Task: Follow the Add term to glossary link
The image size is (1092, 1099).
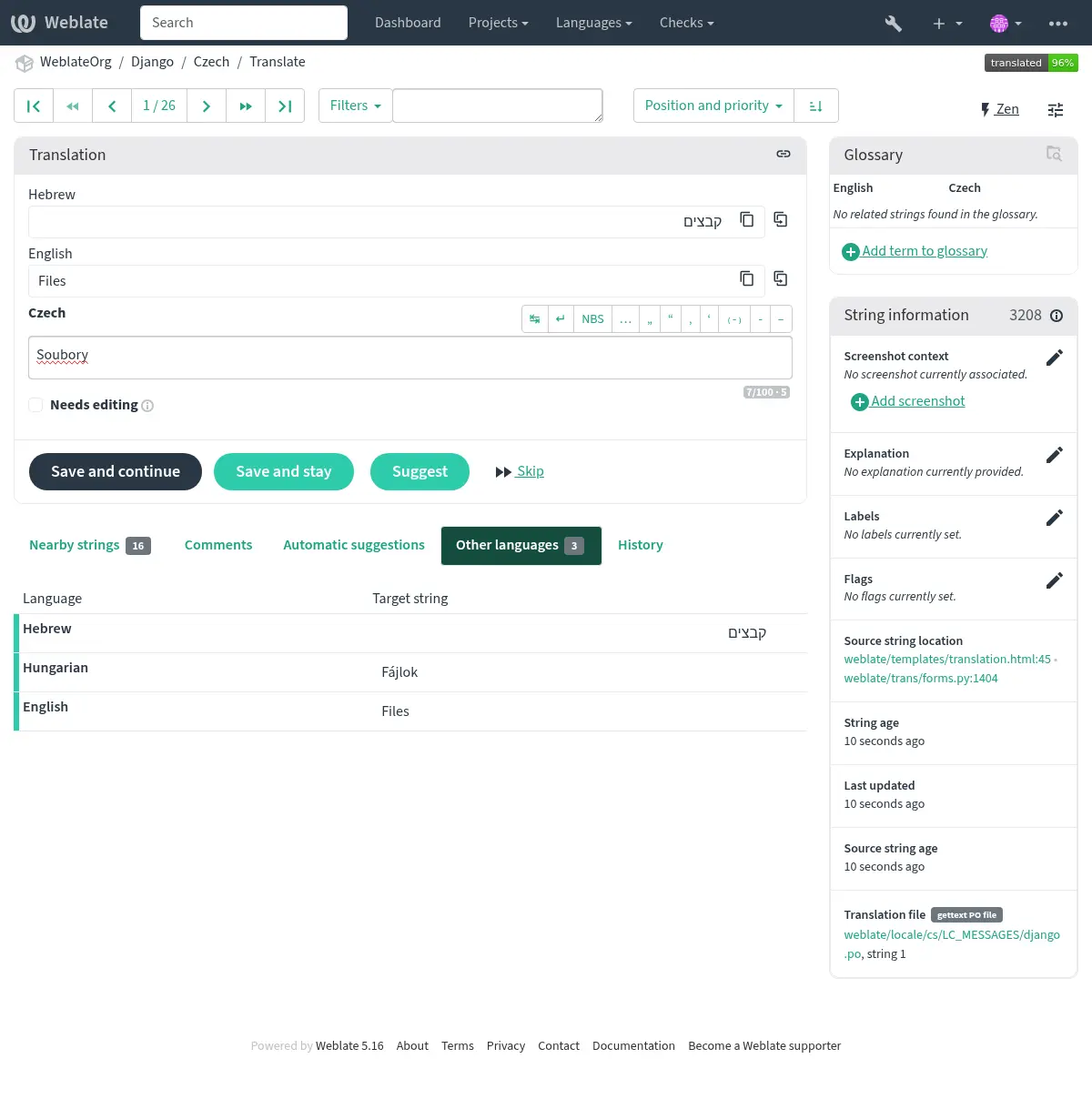Action: tap(924, 252)
